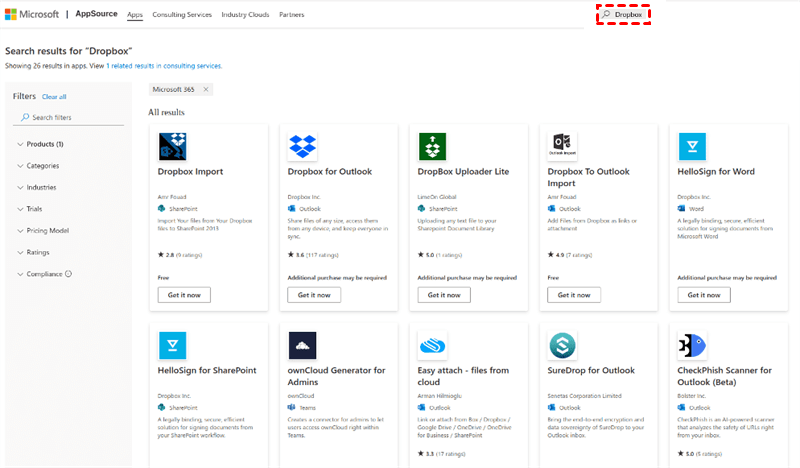The height and width of the screenshot is (468, 800).
Task: Expand the Ratings filter section
Action: [38, 252]
